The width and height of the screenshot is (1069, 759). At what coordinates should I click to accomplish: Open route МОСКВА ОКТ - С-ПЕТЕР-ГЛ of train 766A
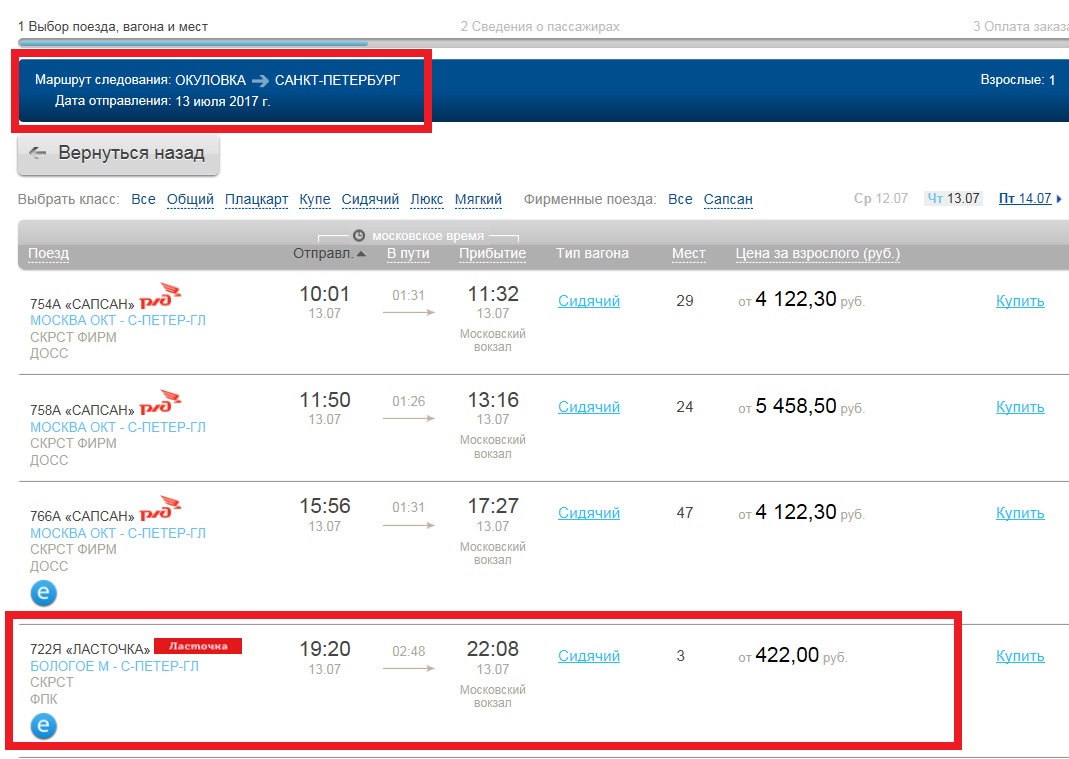(118, 533)
